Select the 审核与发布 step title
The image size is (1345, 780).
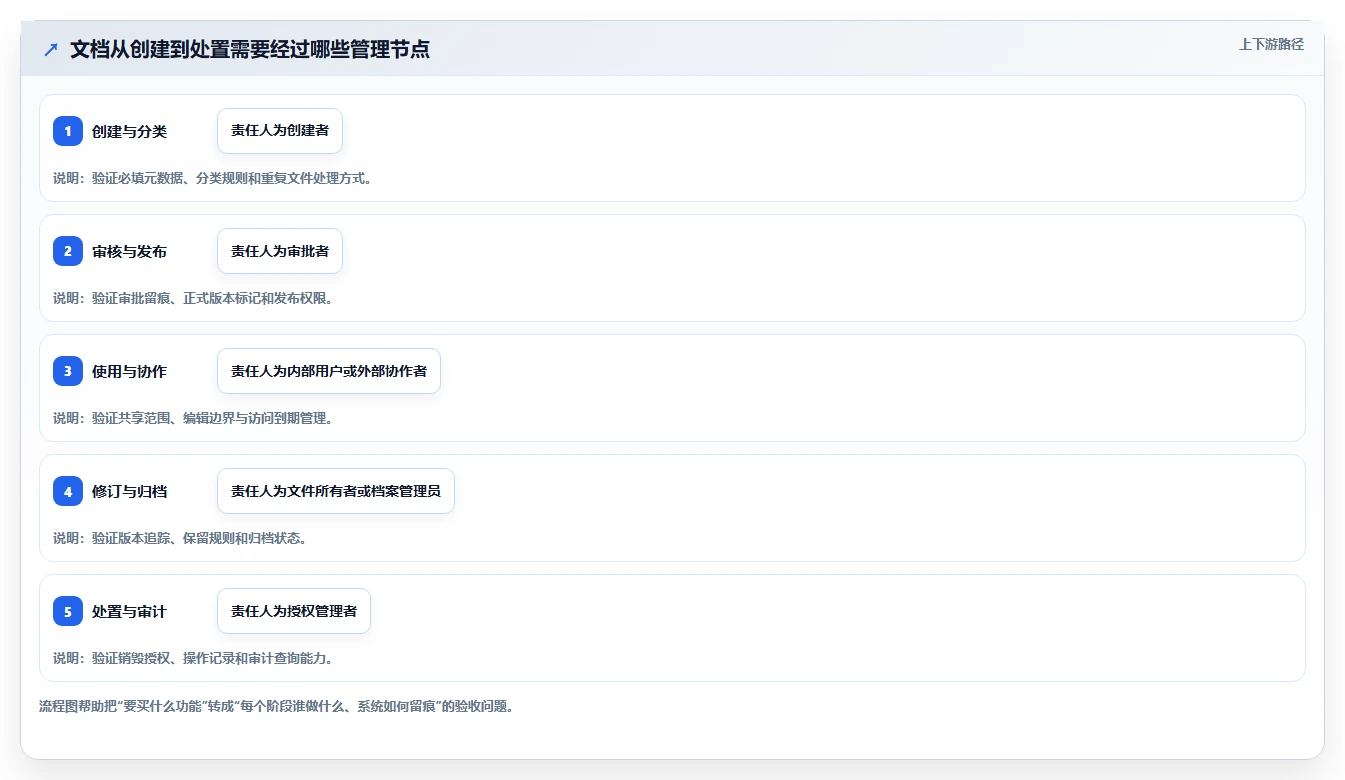pos(129,251)
